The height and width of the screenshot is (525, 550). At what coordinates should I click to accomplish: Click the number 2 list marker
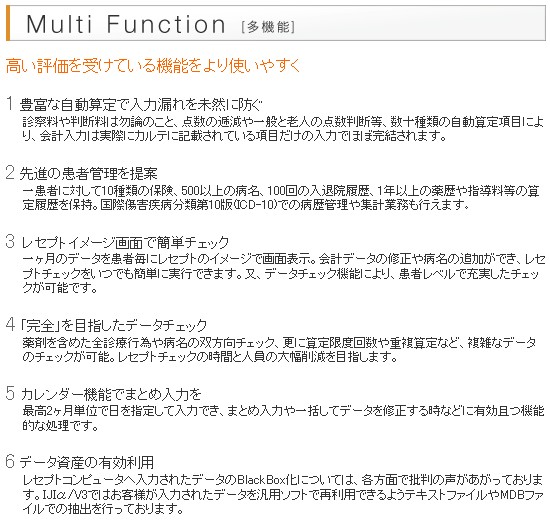[x=10, y=173]
